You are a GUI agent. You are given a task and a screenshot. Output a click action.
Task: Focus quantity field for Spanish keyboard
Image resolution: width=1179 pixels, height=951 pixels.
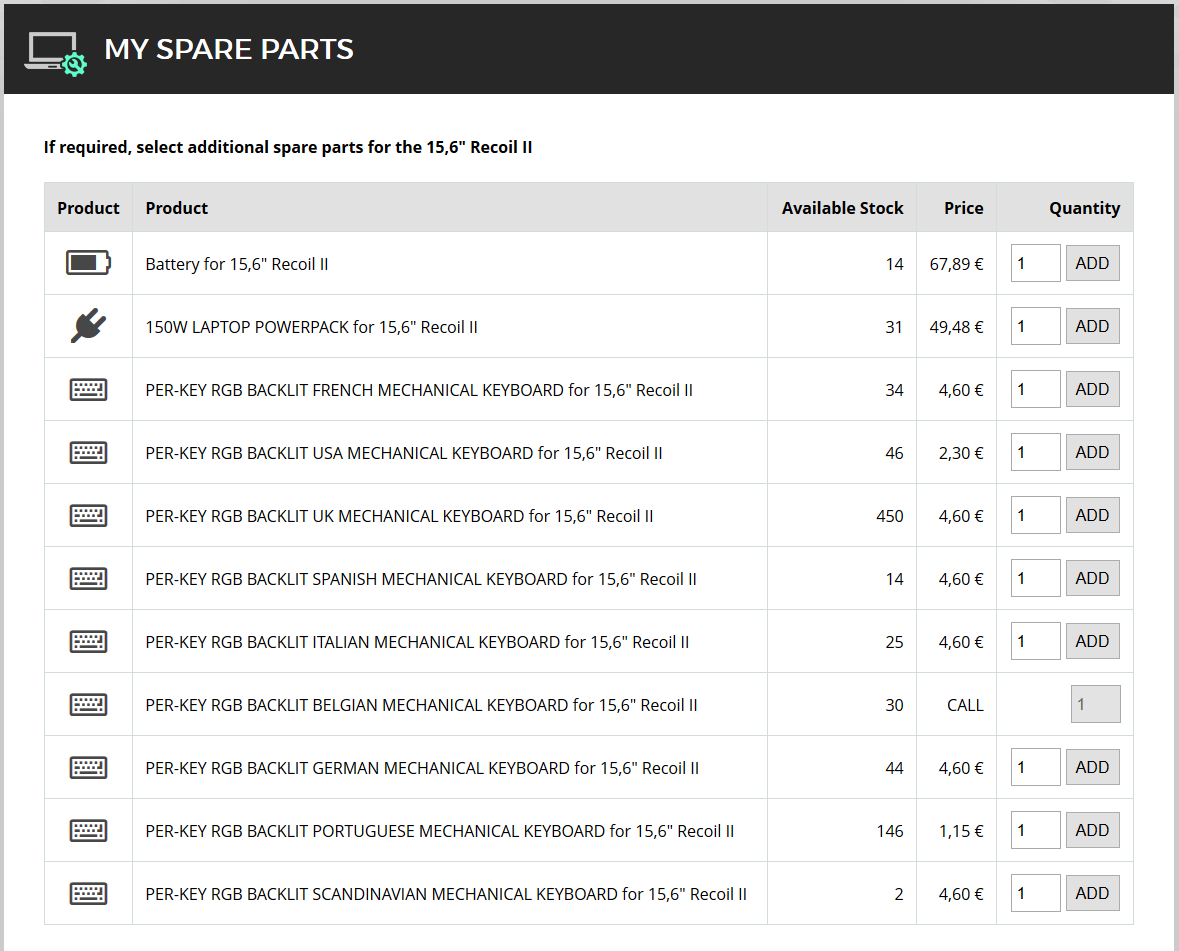1035,579
